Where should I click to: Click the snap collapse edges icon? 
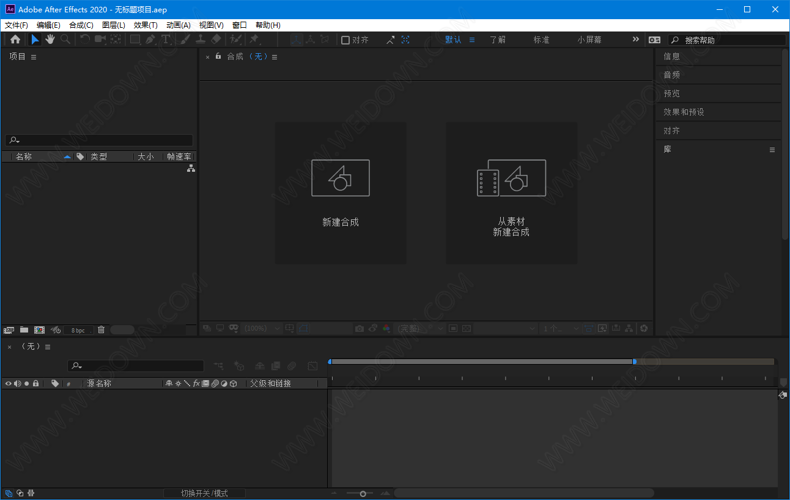click(x=390, y=40)
